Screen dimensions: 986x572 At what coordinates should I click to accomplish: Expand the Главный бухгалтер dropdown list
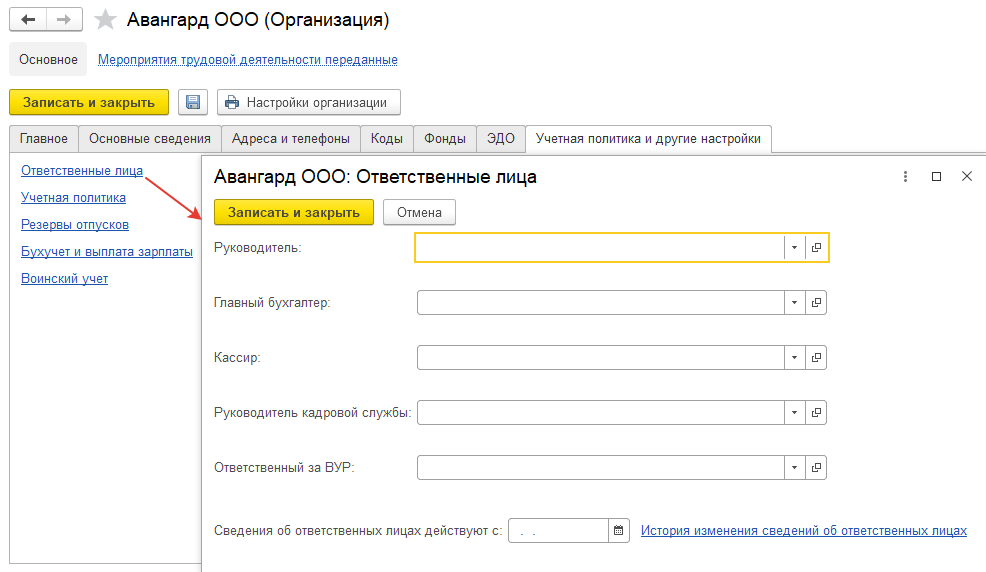coord(795,302)
